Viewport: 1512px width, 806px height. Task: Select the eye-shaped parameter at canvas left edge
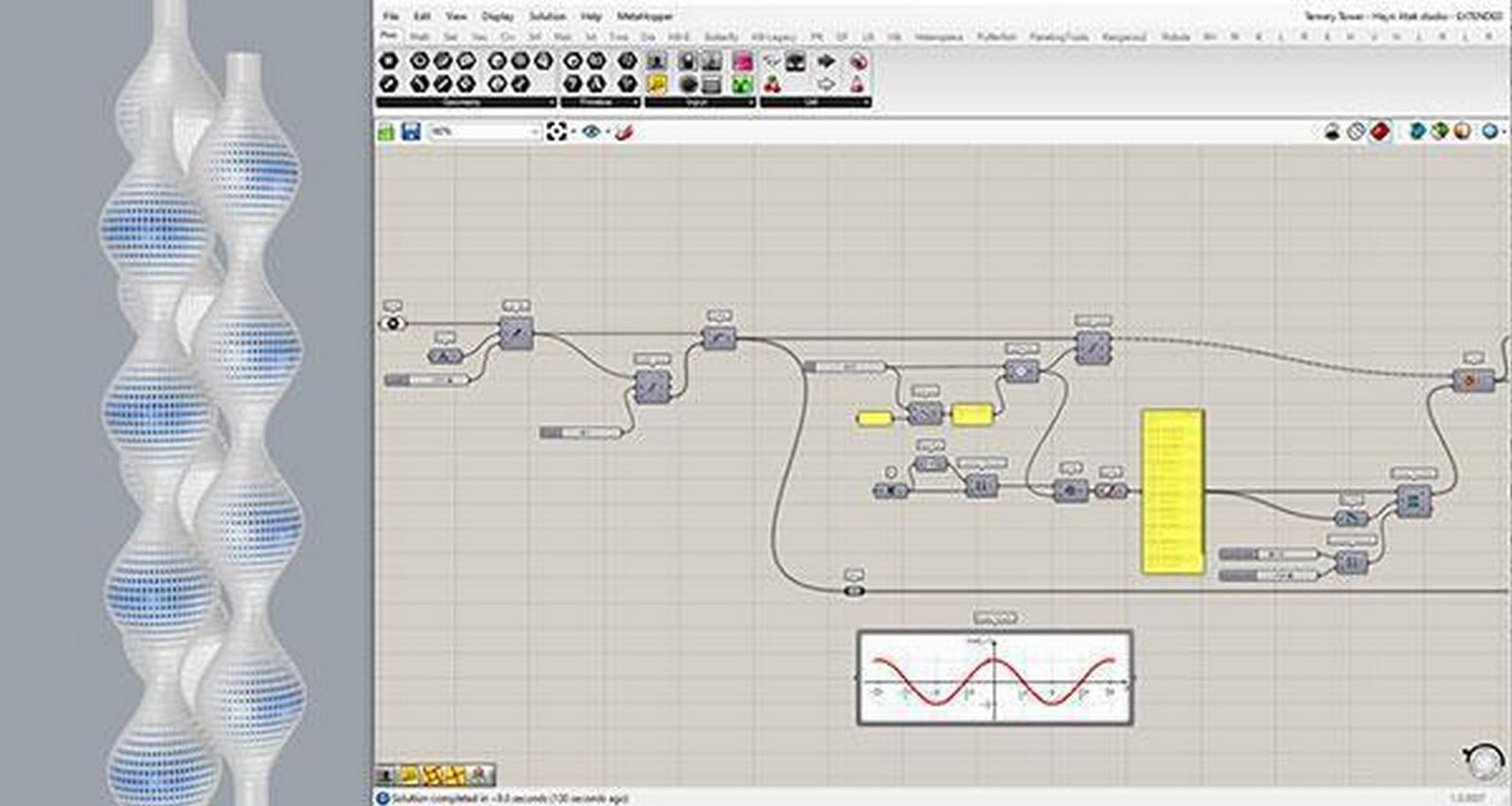point(393,324)
